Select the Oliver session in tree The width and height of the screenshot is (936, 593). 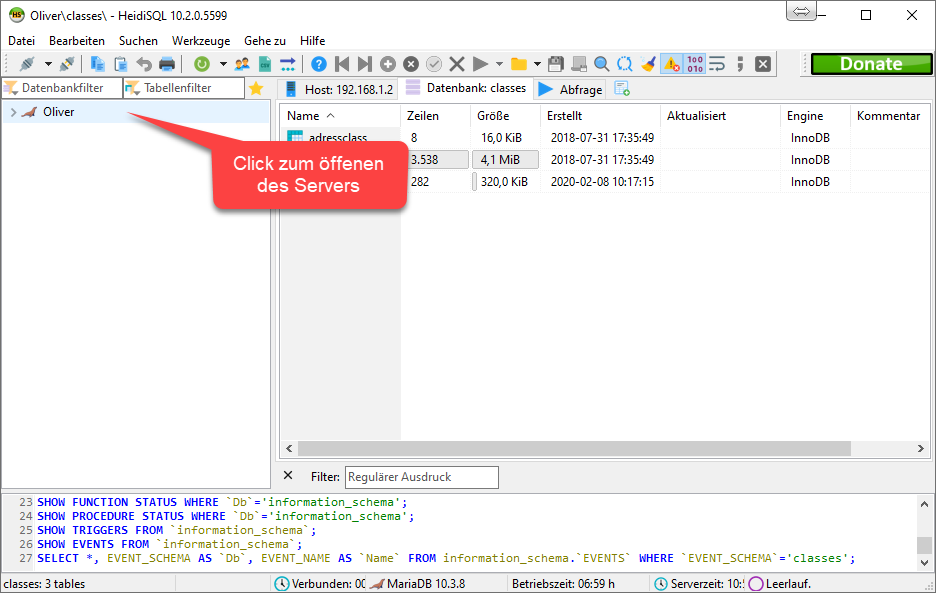coord(58,112)
